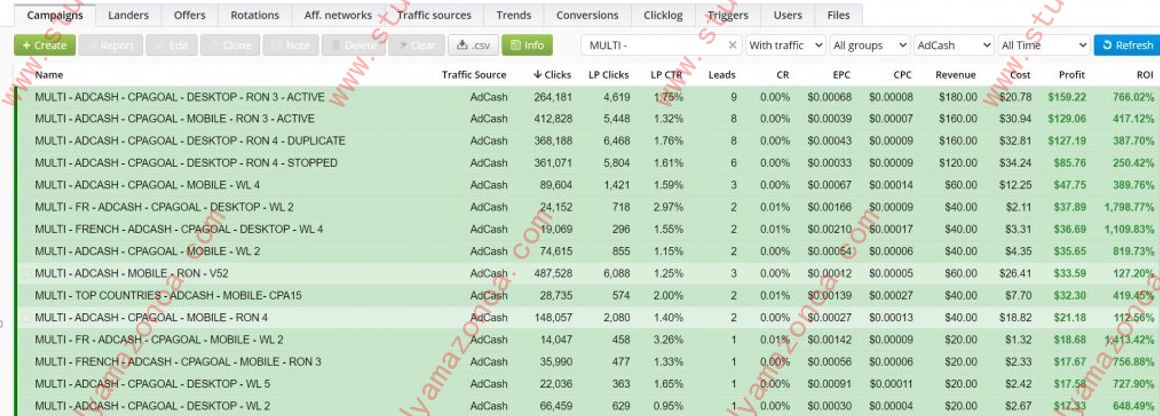The width and height of the screenshot is (1160, 416).
Task: Export table with .csv button
Action: [473, 45]
